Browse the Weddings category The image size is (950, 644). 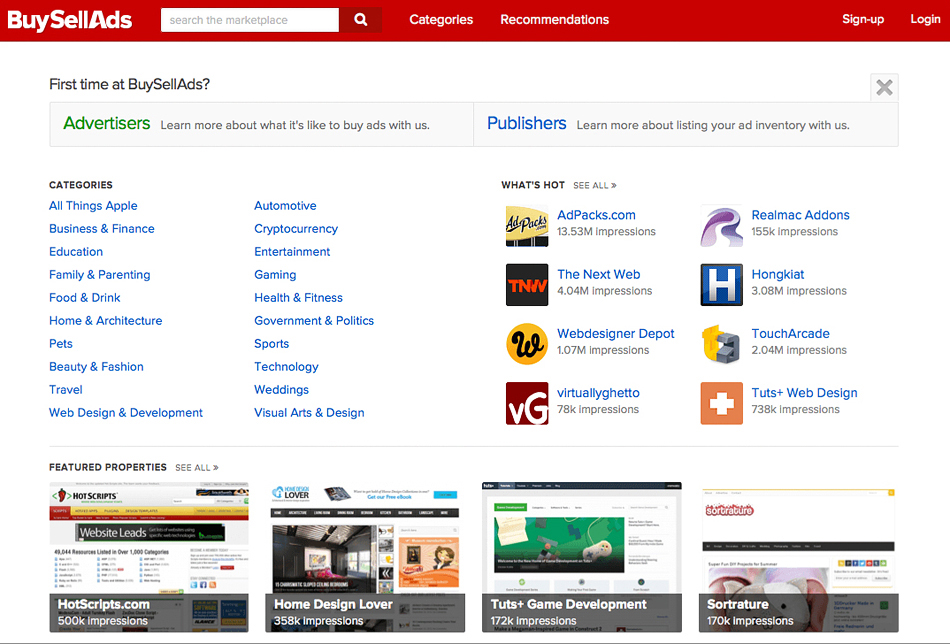point(281,390)
